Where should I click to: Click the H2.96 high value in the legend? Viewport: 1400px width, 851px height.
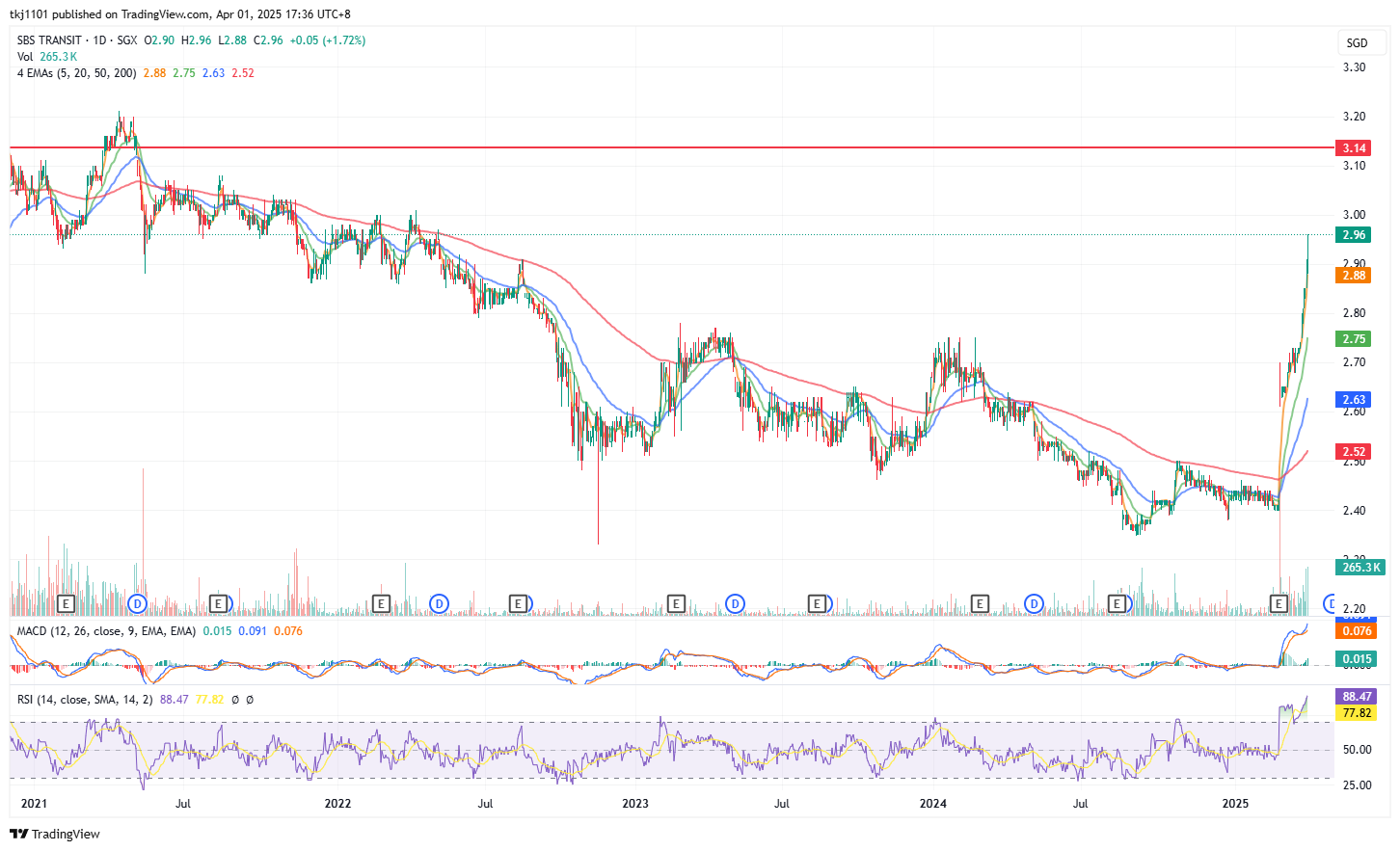click(196, 40)
